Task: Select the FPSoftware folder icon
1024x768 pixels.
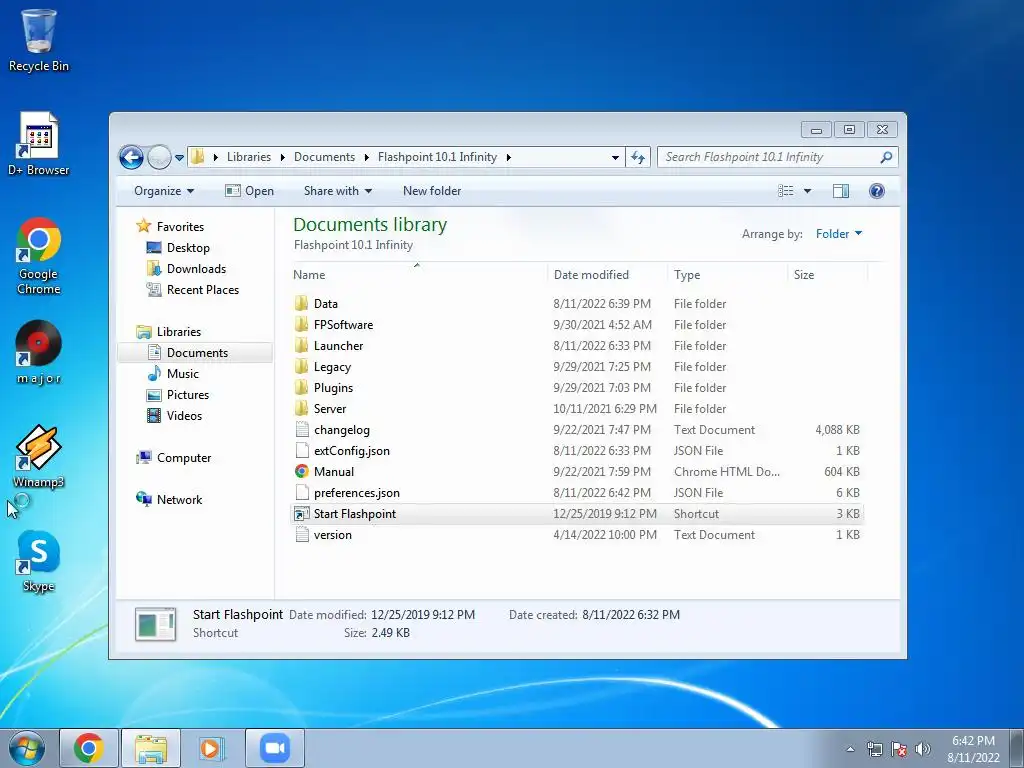Action: [x=301, y=325]
